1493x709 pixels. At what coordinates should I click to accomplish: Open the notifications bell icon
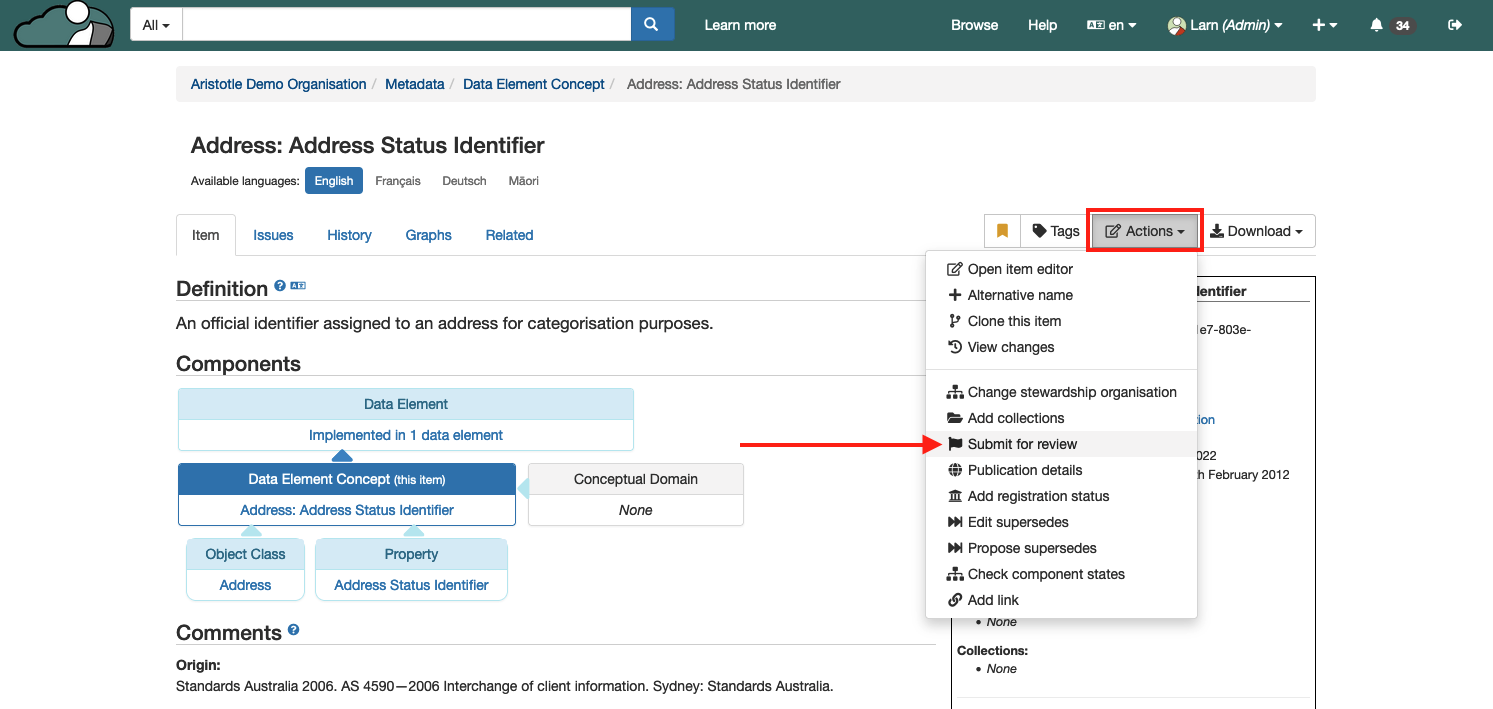[1377, 25]
